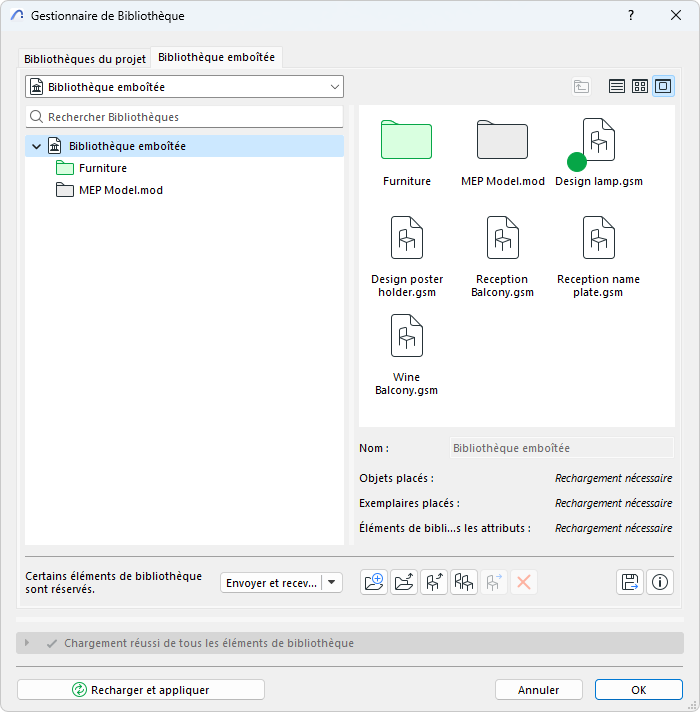Click the add library folder icon
The height and width of the screenshot is (712, 700).
374,582
